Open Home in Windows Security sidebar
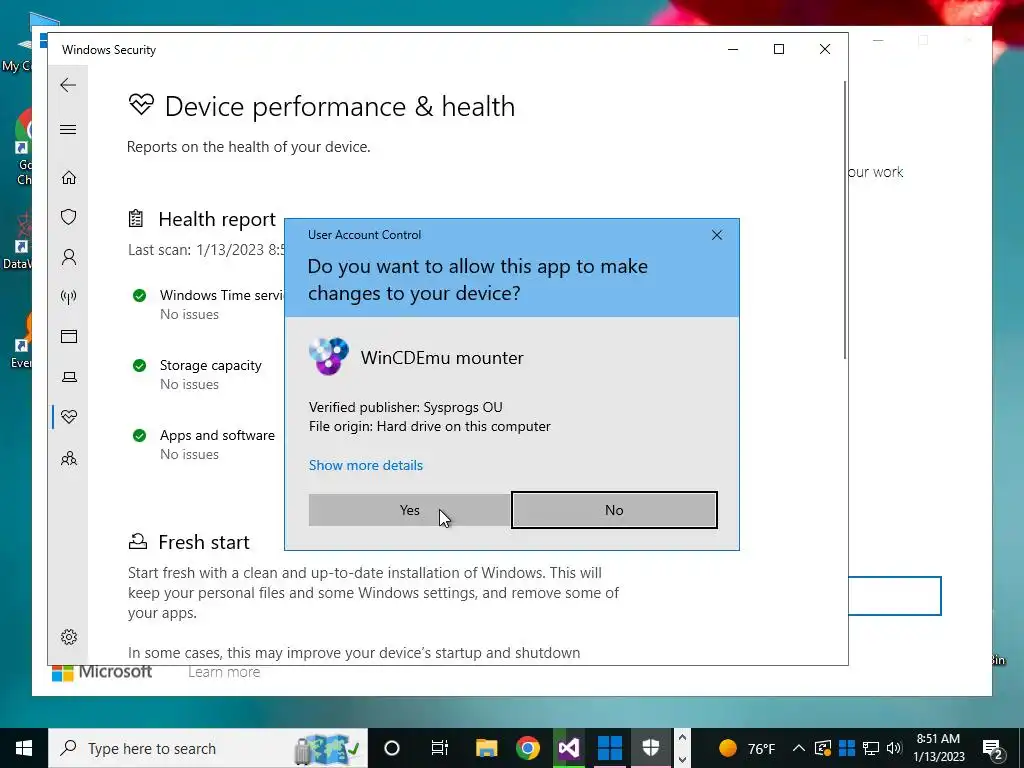Viewport: 1024px width, 768px height. (x=69, y=178)
